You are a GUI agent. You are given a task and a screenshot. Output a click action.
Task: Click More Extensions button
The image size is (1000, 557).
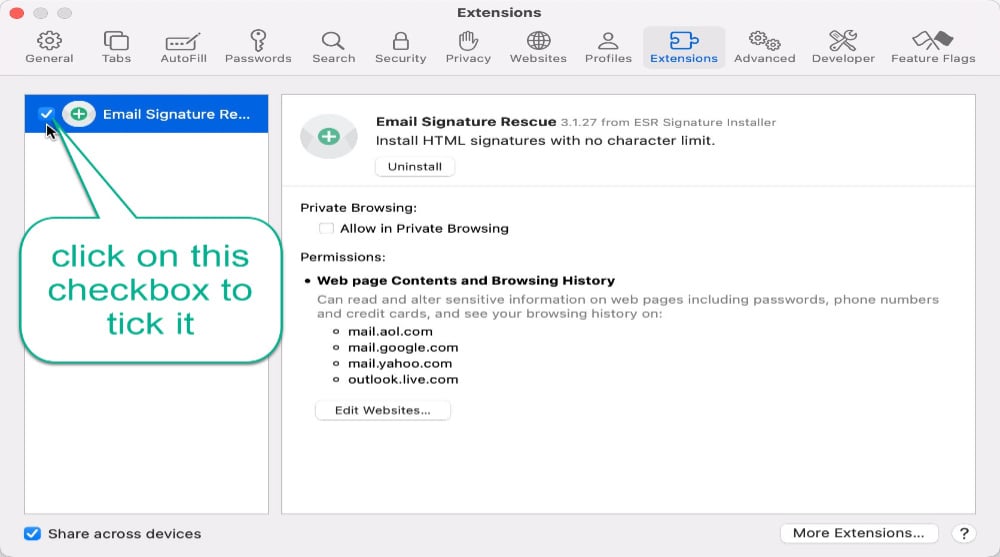tap(858, 533)
